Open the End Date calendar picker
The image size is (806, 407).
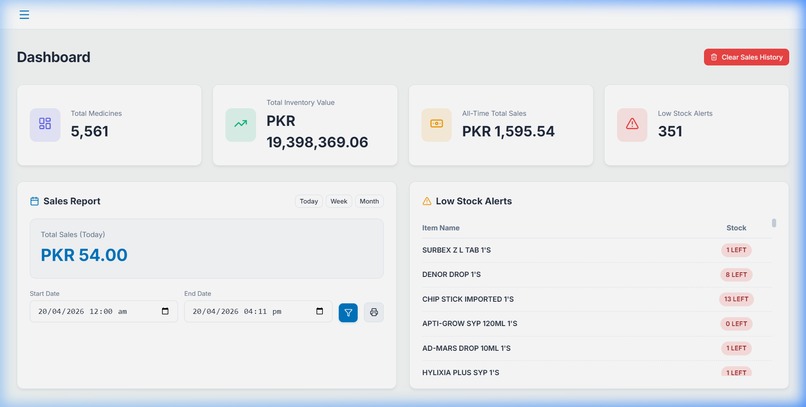320,311
